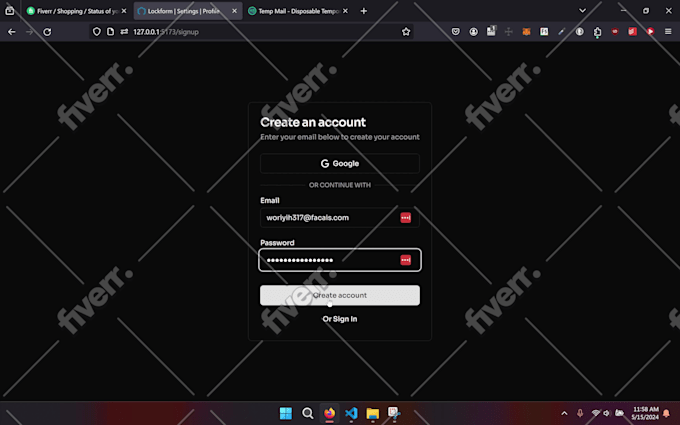The width and height of the screenshot is (680, 425).
Task: Open a new browser tab
Action: click(x=364, y=11)
